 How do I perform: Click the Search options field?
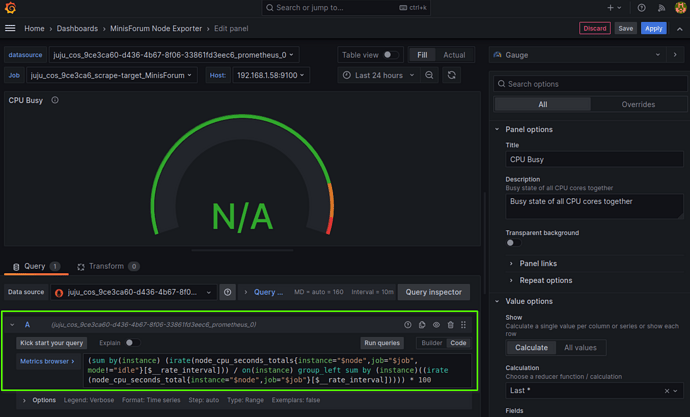pyautogui.click(x=590, y=84)
